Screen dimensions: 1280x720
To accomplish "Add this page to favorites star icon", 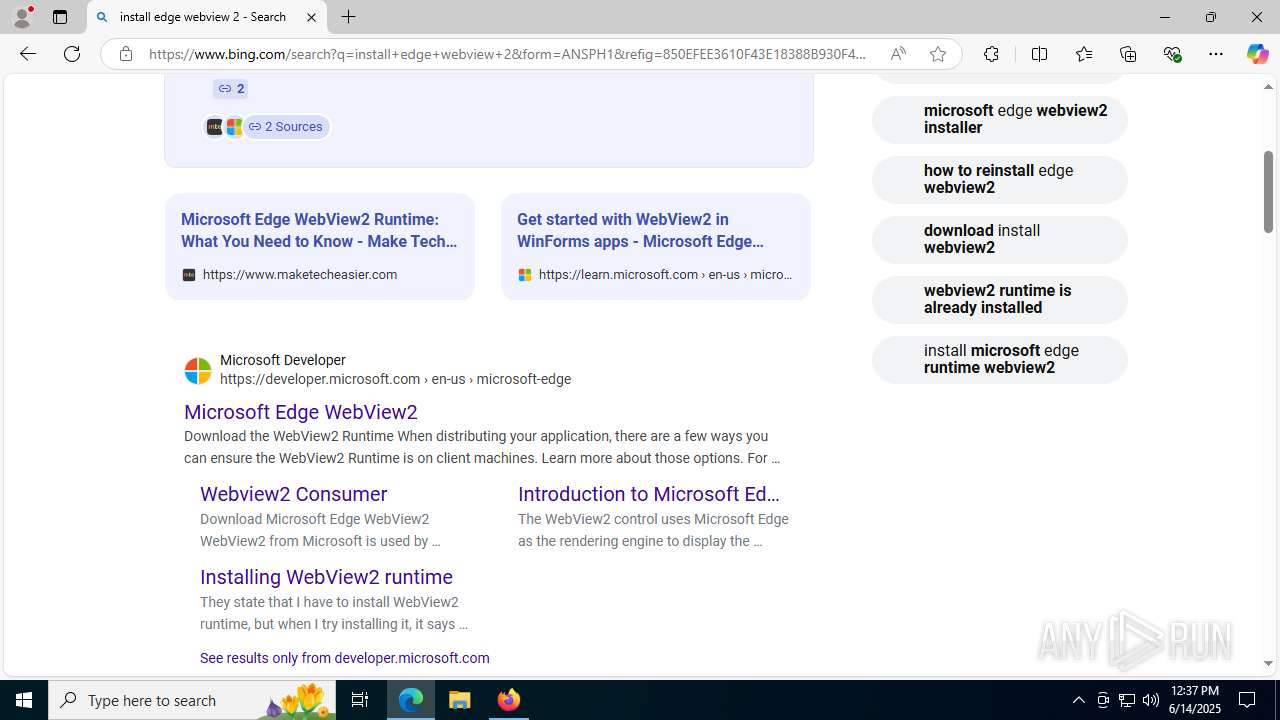I will coord(938,54).
